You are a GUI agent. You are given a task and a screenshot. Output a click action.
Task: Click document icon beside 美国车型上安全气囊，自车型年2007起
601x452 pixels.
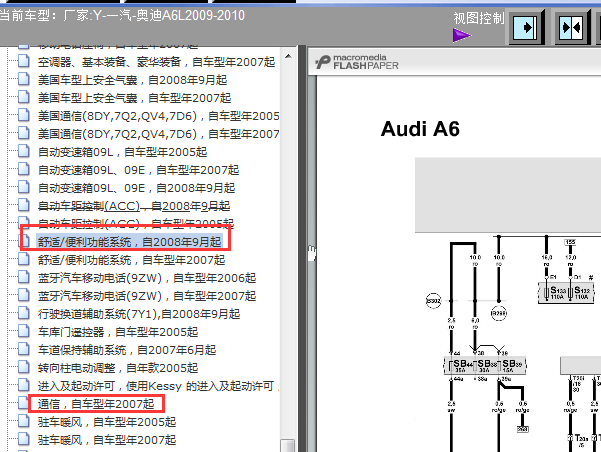pos(24,97)
